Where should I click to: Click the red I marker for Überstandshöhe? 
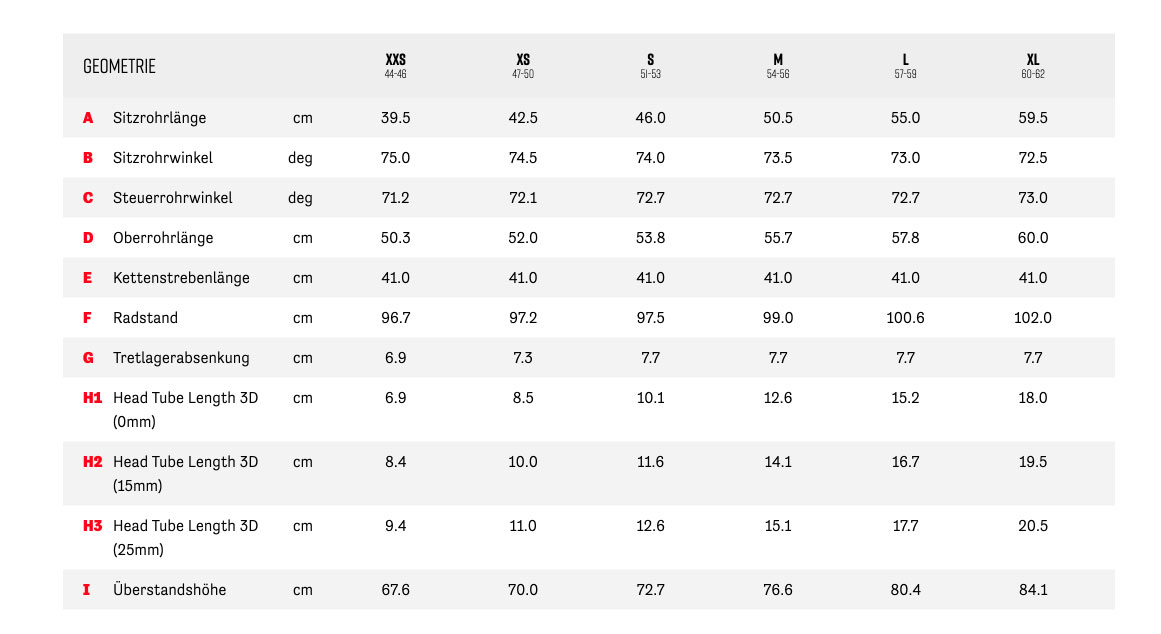(x=87, y=590)
